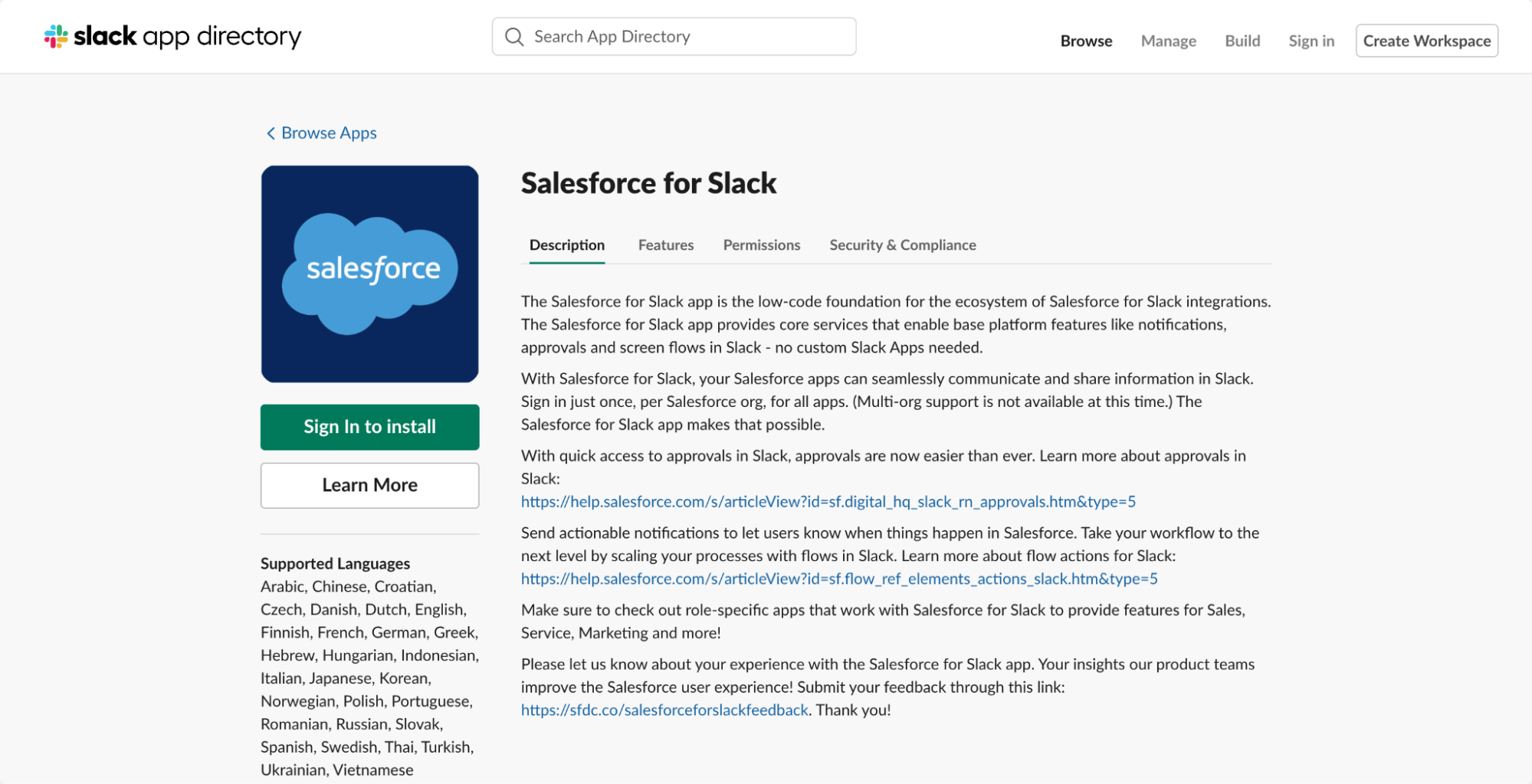Switch to the Features tab

(x=666, y=245)
